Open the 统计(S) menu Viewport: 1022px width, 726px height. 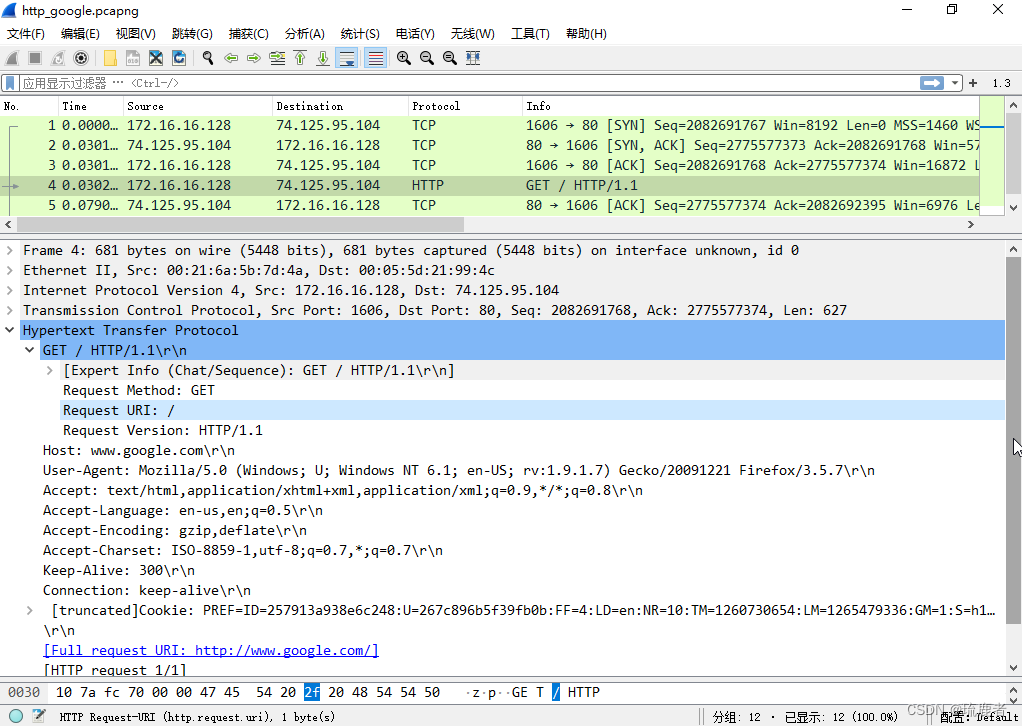(360, 34)
